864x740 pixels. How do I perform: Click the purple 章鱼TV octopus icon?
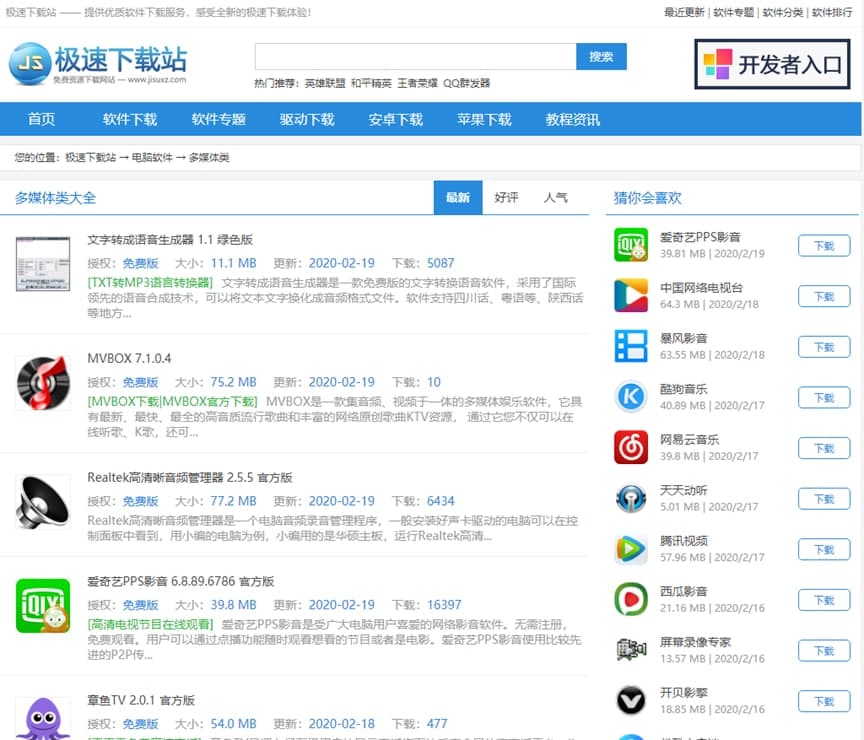click(x=43, y=718)
